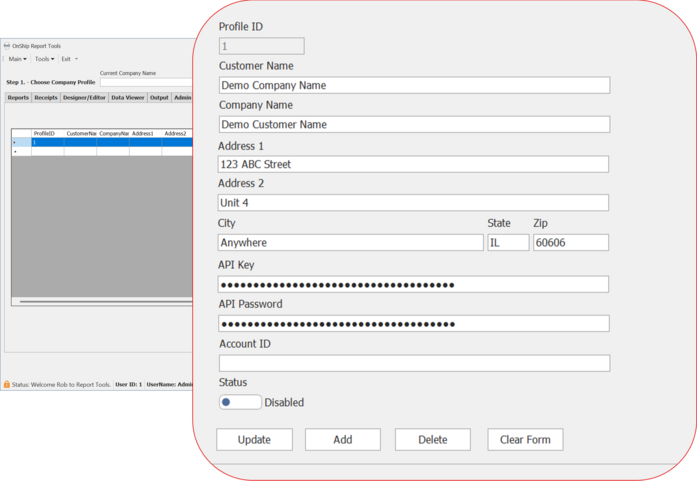Click the Add button
697x481 pixels.
coord(342,439)
